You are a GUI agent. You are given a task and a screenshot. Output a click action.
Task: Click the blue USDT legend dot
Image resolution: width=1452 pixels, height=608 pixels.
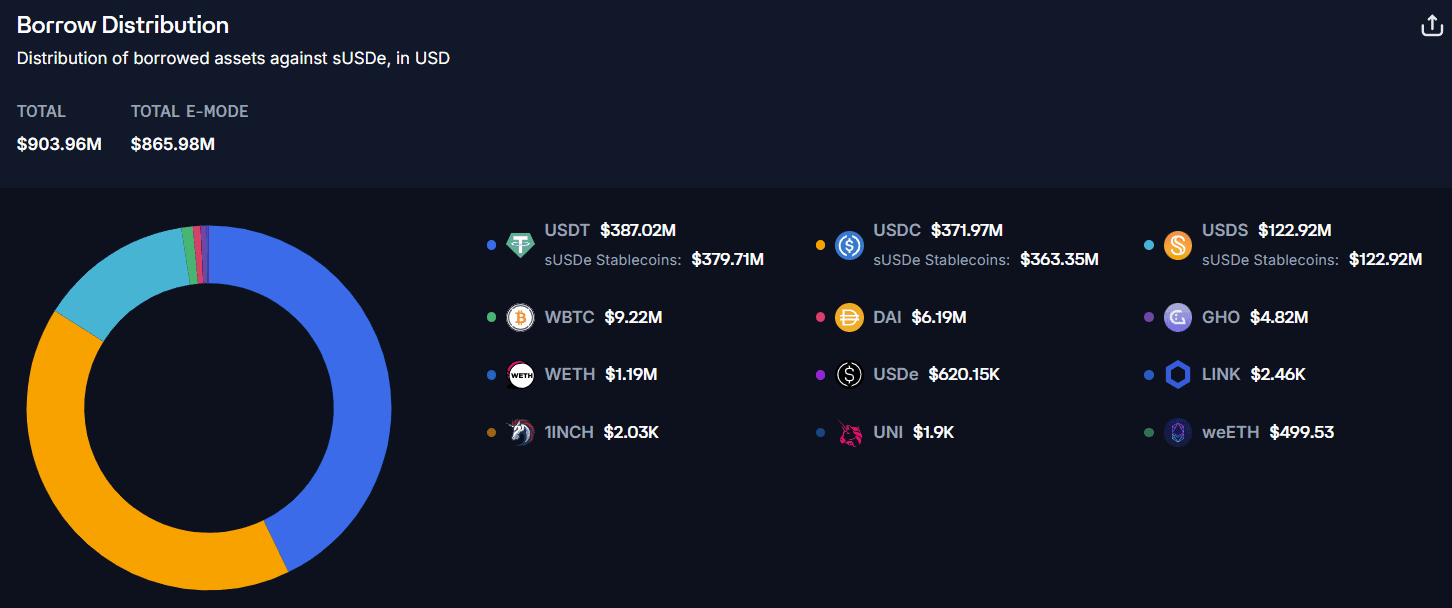pyautogui.click(x=491, y=245)
